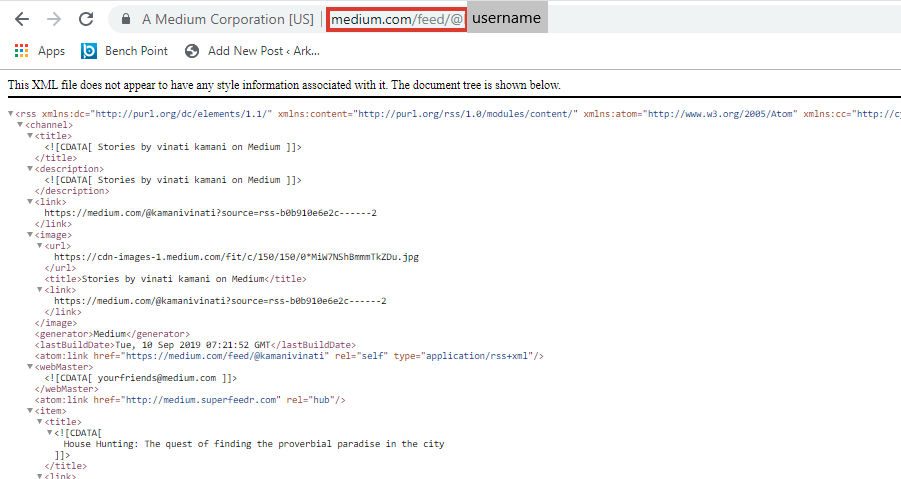Collapse the webMaster node

click(30, 367)
